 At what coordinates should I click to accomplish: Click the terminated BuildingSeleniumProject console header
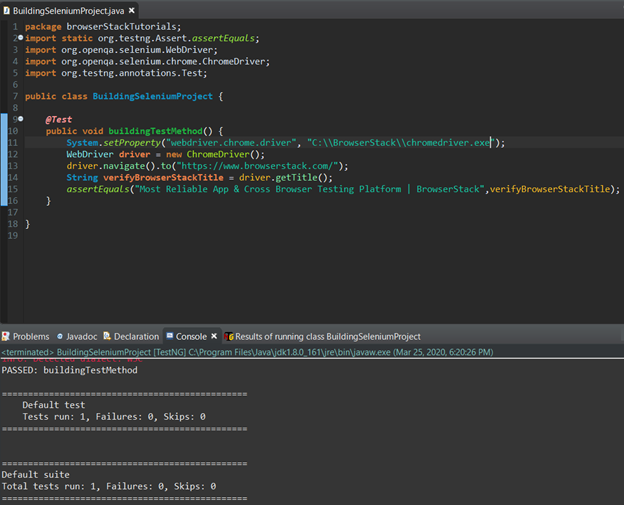pyautogui.click(x=247, y=352)
